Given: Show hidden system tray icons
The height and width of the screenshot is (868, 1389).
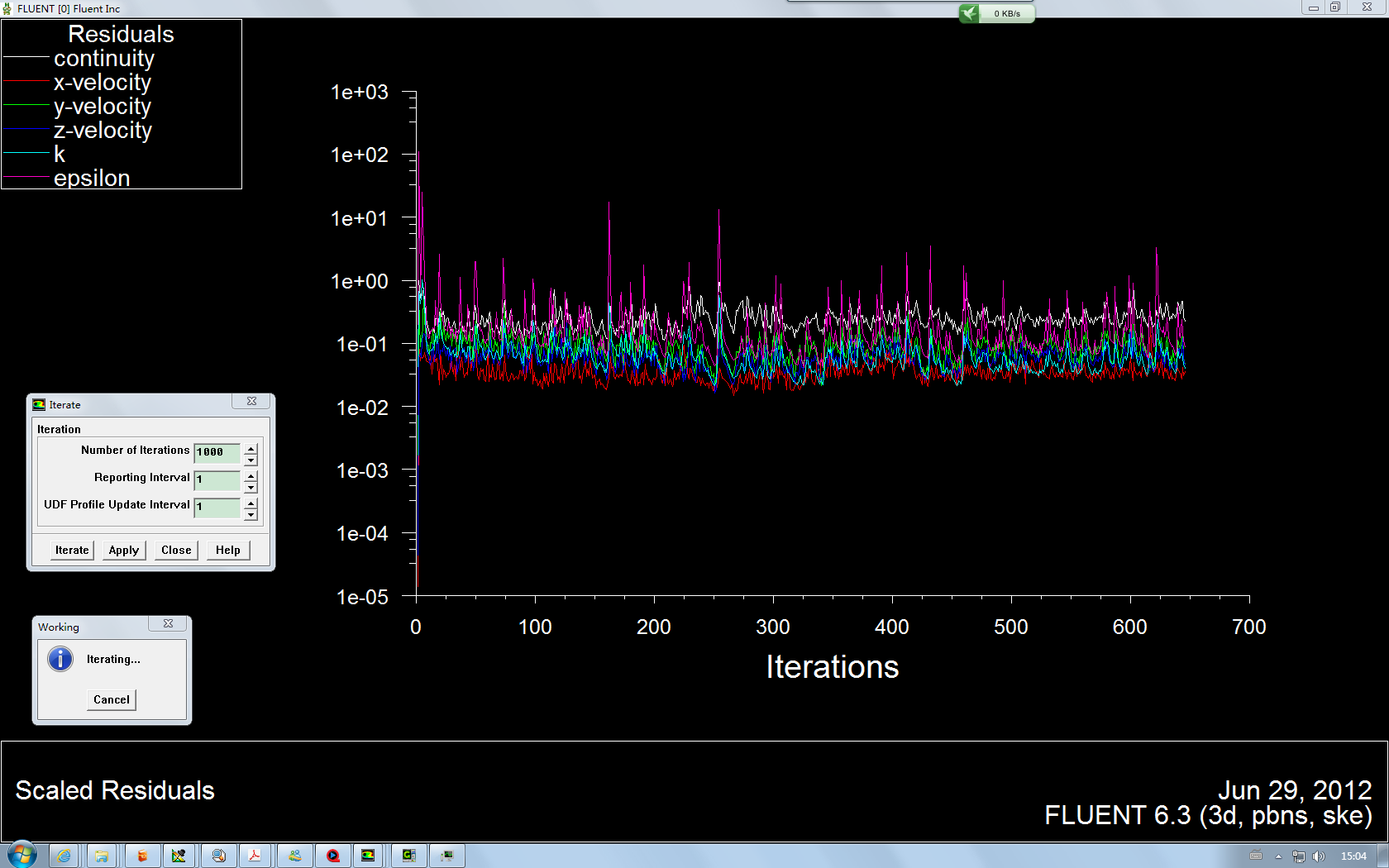Looking at the screenshot, I should [x=1278, y=856].
